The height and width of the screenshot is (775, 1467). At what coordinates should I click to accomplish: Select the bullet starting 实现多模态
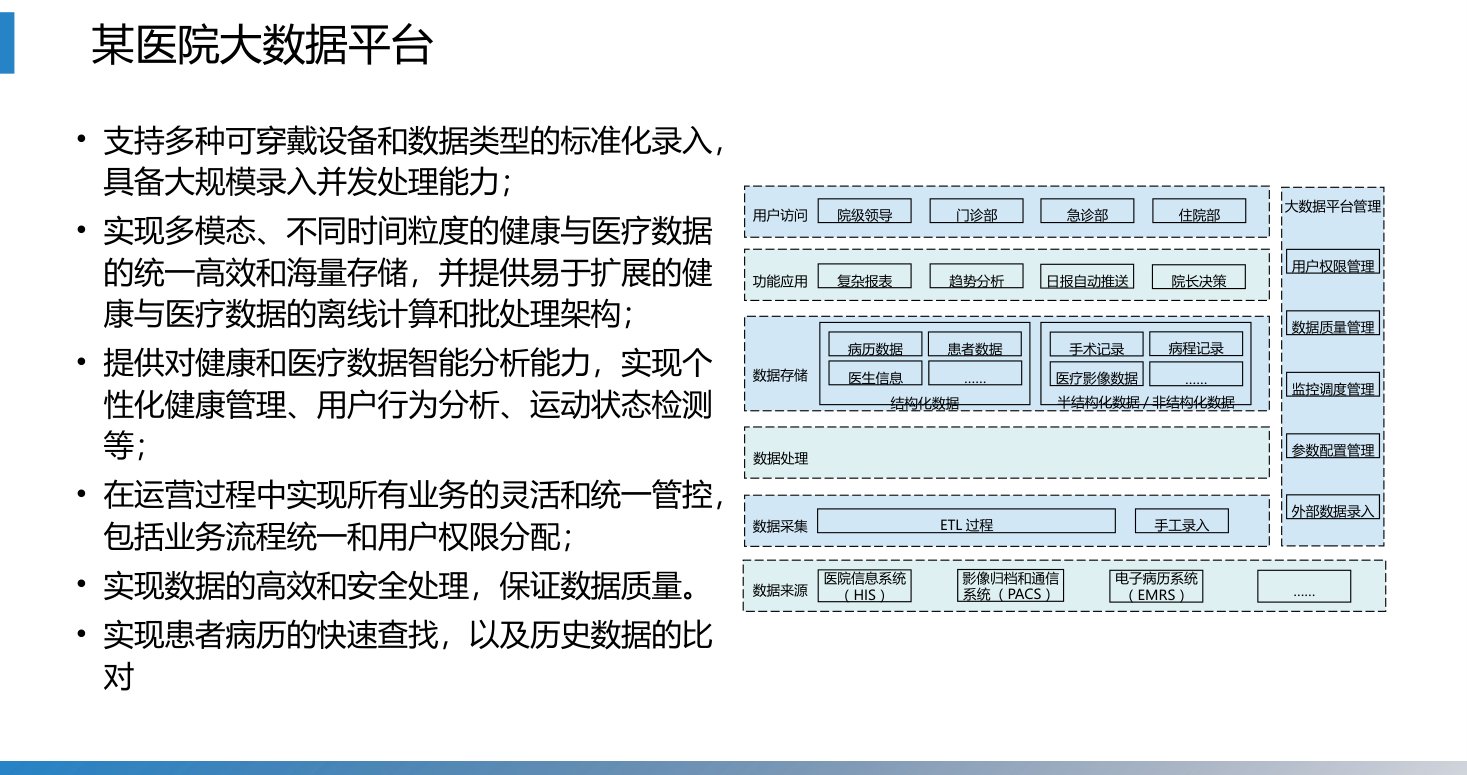408,273
